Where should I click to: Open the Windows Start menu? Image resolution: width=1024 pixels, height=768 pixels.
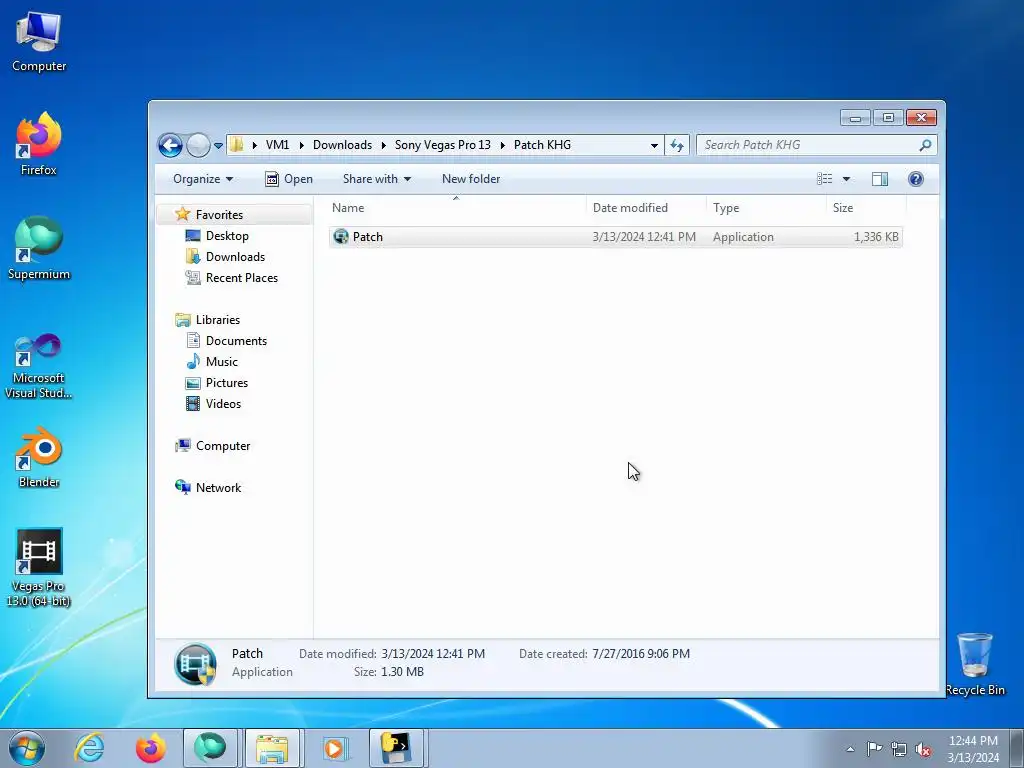27,748
